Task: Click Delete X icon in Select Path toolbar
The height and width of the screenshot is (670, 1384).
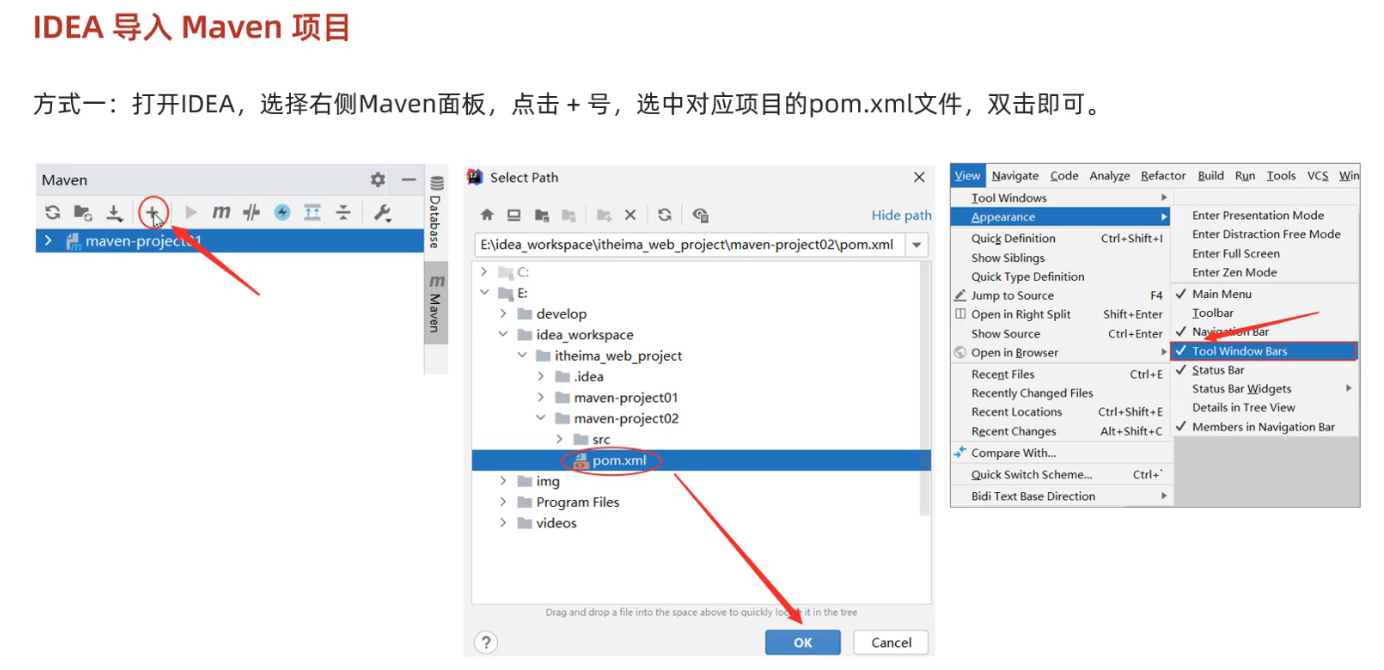Action: coord(630,215)
